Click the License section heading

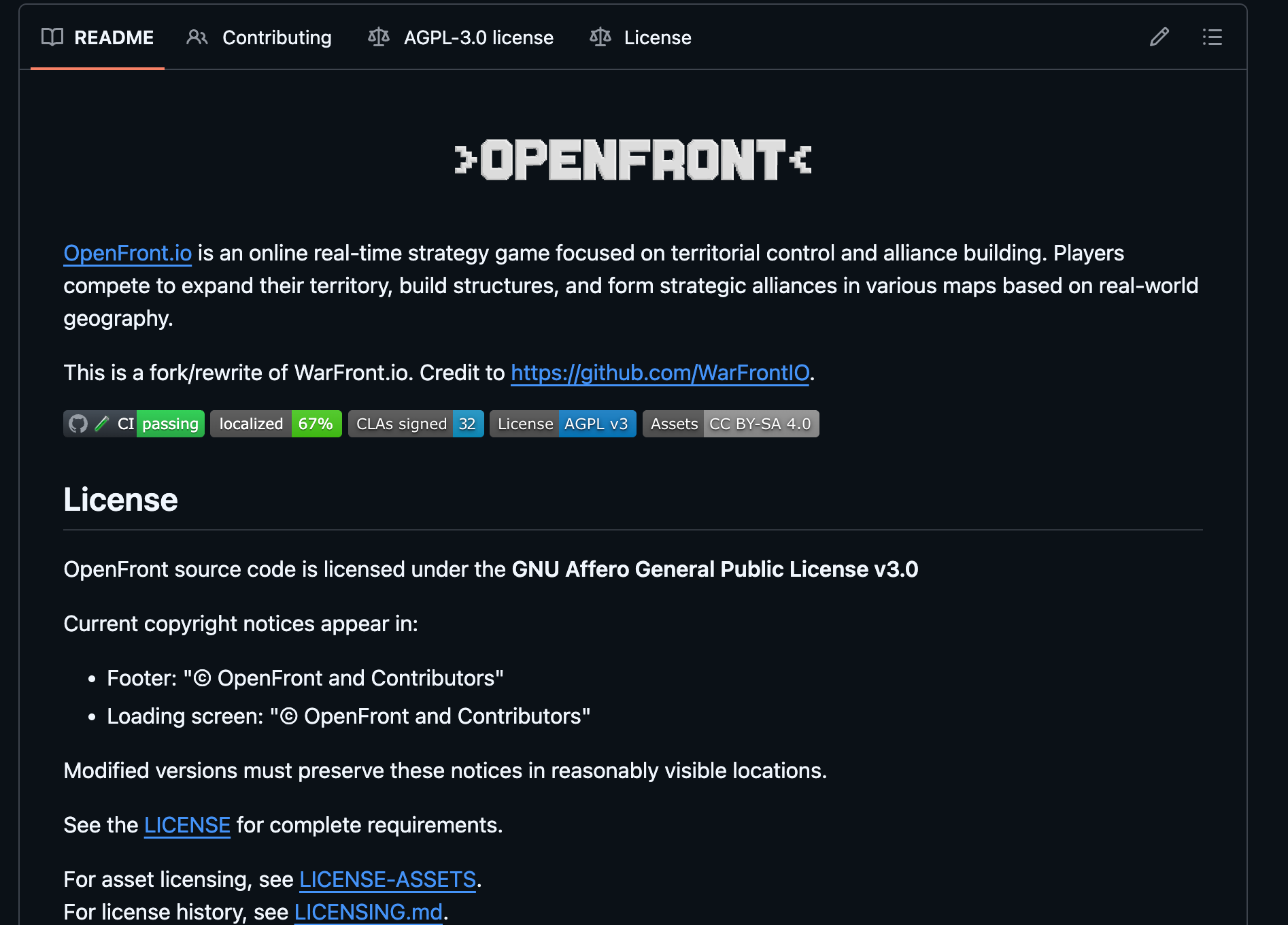coord(121,500)
